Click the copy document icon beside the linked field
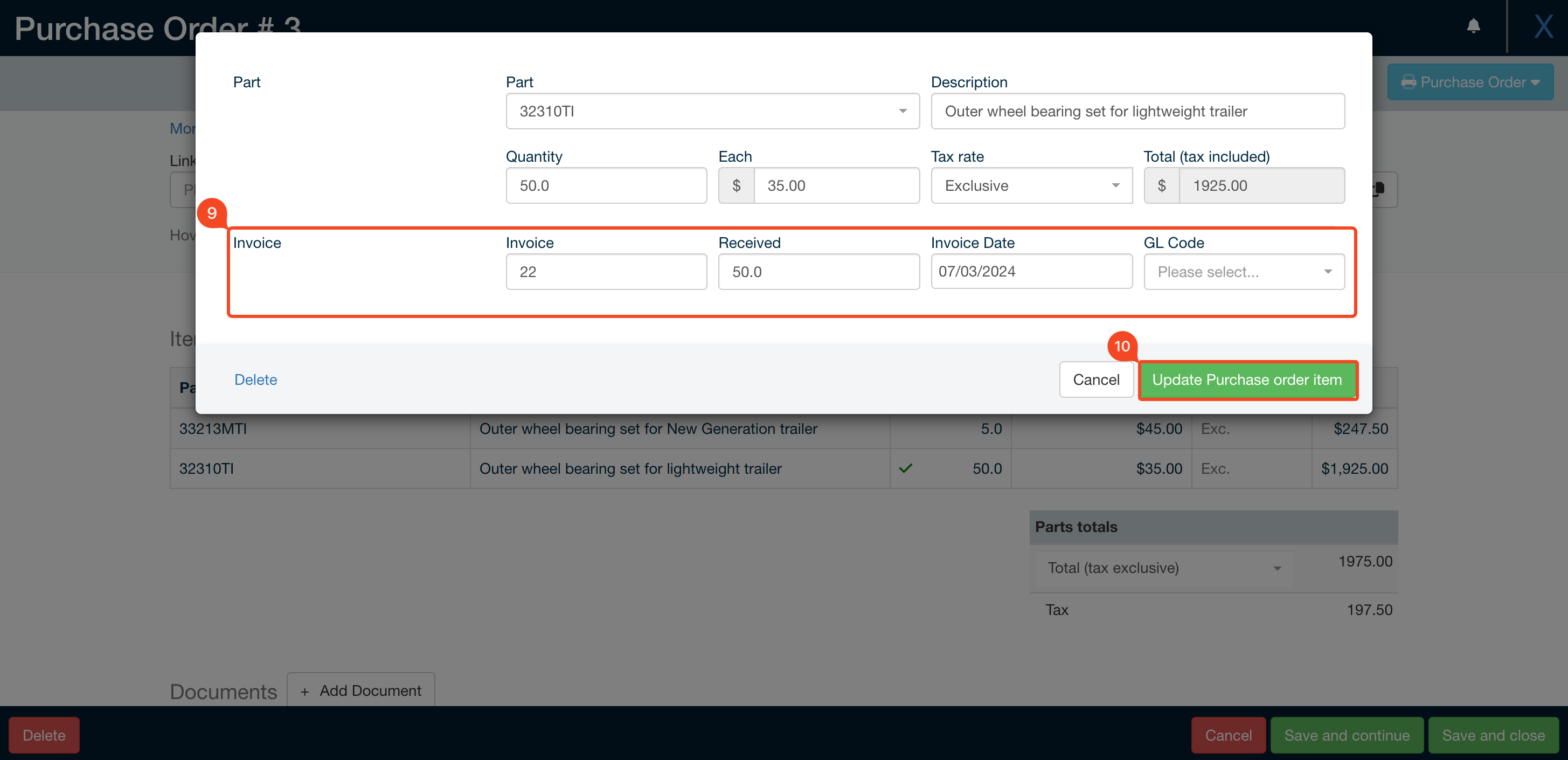The width and height of the screenshot is (1568, 760). click(1379, 189)
